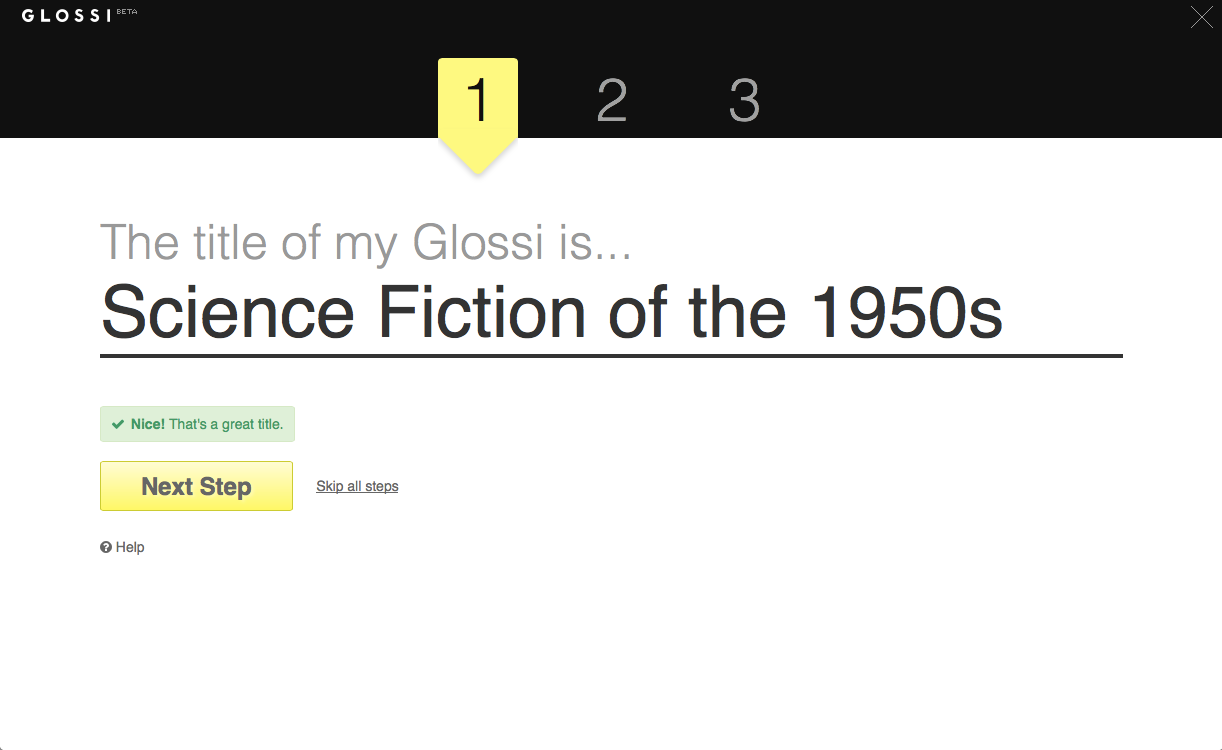Click the word "Science" in the title

(228, 311)
